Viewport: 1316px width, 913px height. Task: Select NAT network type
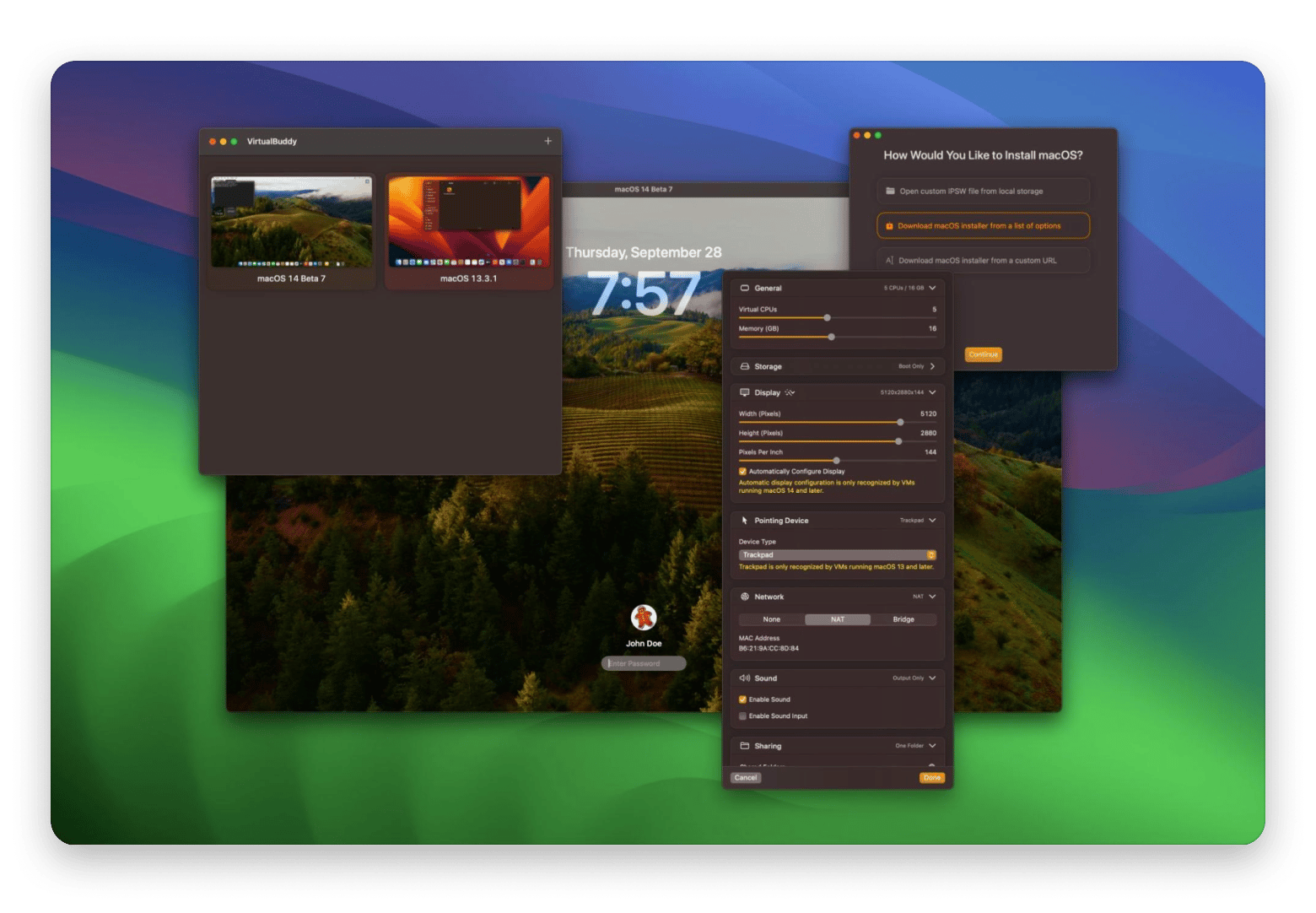click(838, 619)
